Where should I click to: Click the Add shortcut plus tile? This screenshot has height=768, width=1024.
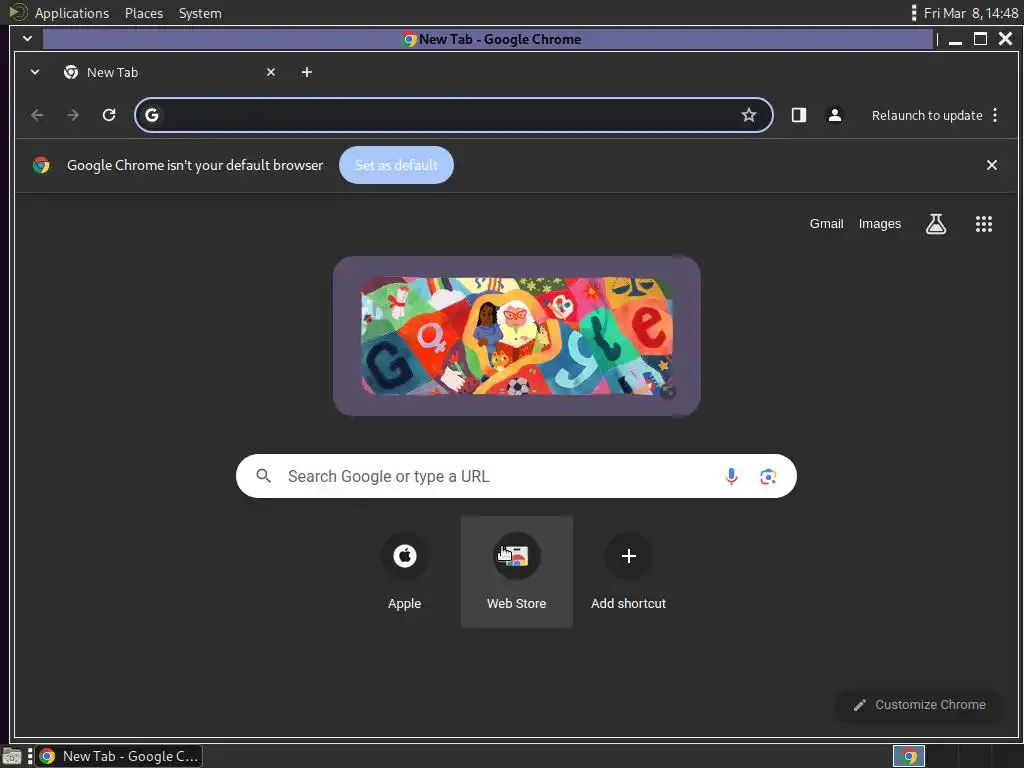(x=628, y=572)
